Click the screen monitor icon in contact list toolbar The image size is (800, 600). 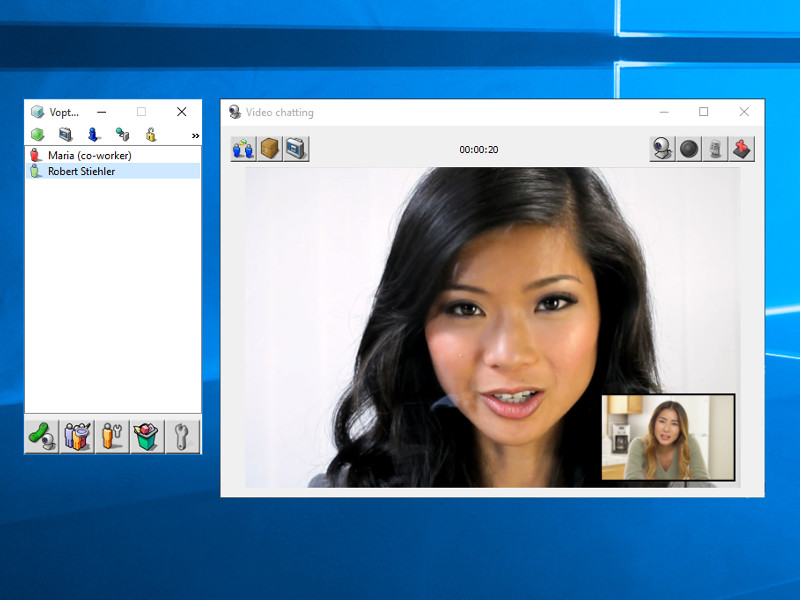(65, 135)
